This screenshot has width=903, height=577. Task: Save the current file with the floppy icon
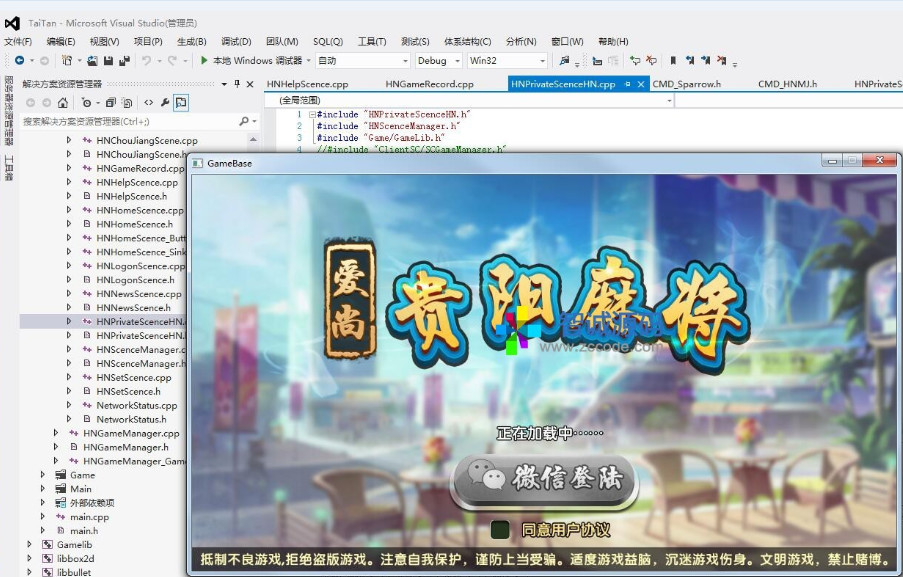pos(108,60)
